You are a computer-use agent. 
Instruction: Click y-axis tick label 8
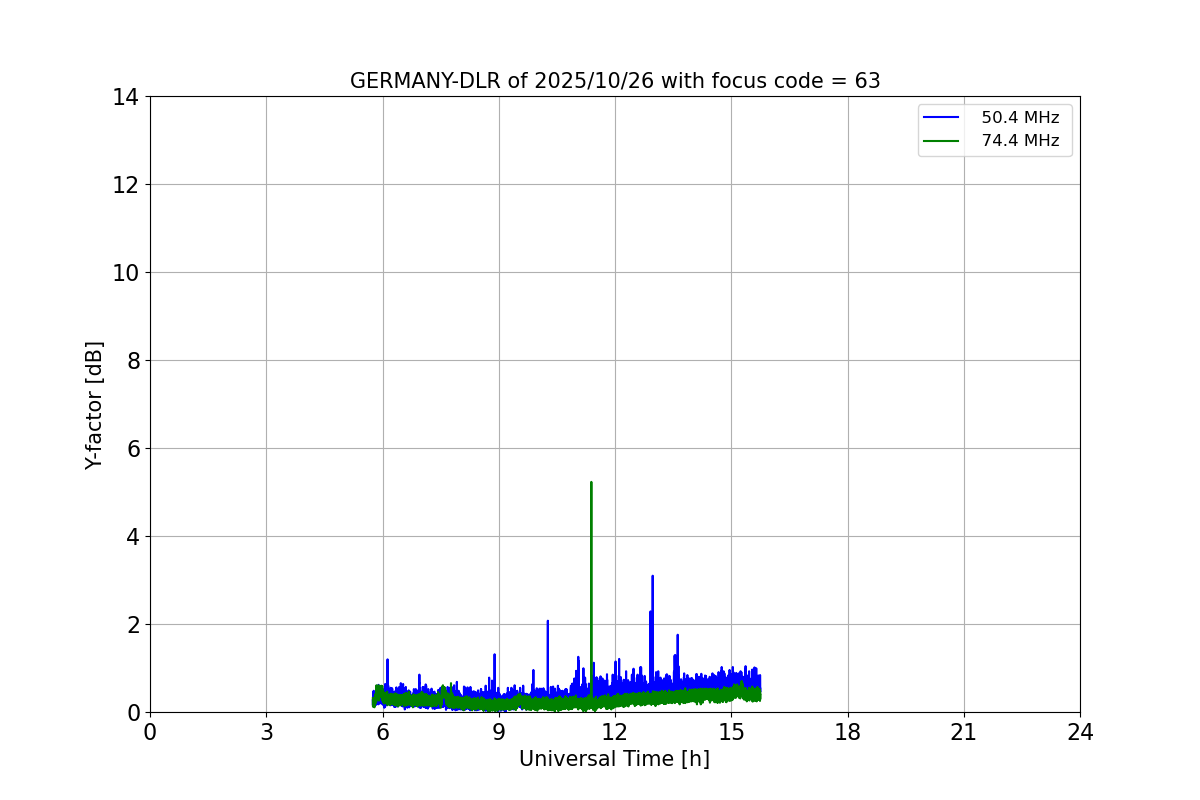click(x=133, y=361)
